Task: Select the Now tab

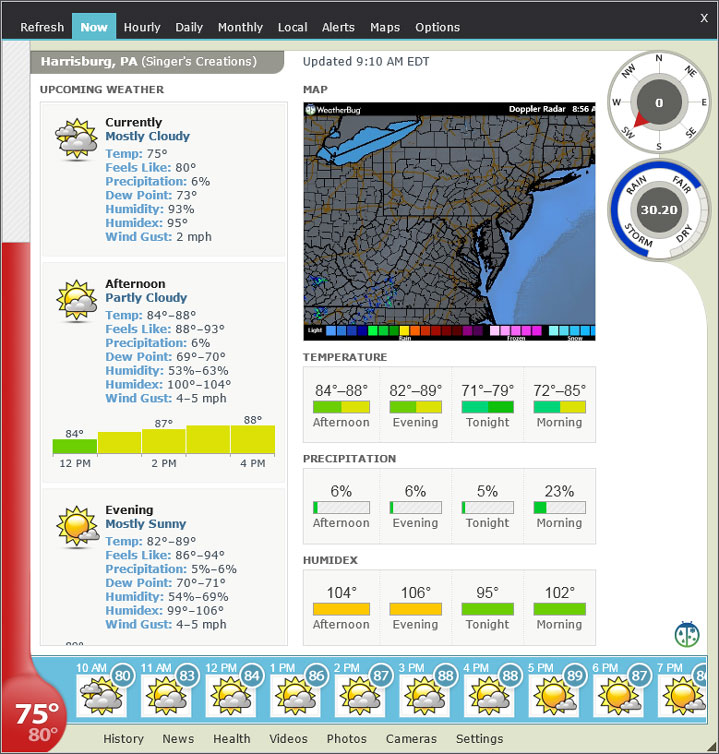Action: 94,26
